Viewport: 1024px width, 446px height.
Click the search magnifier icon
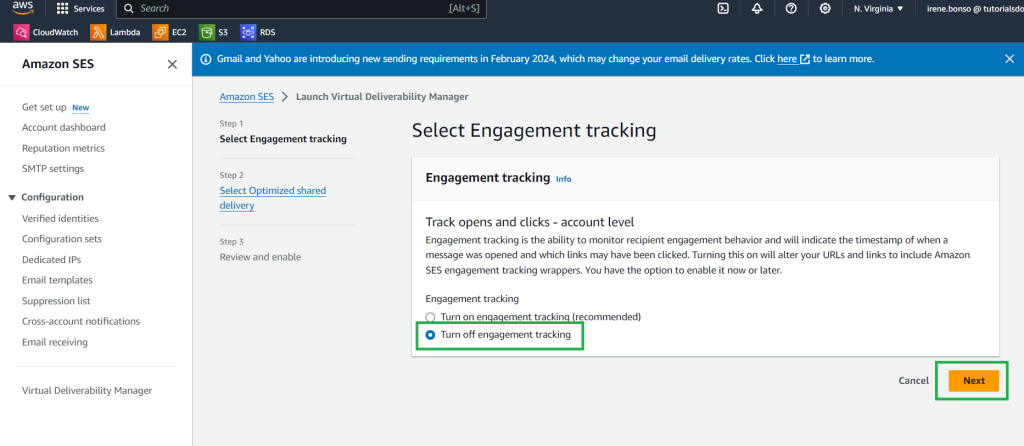point(129,8)
